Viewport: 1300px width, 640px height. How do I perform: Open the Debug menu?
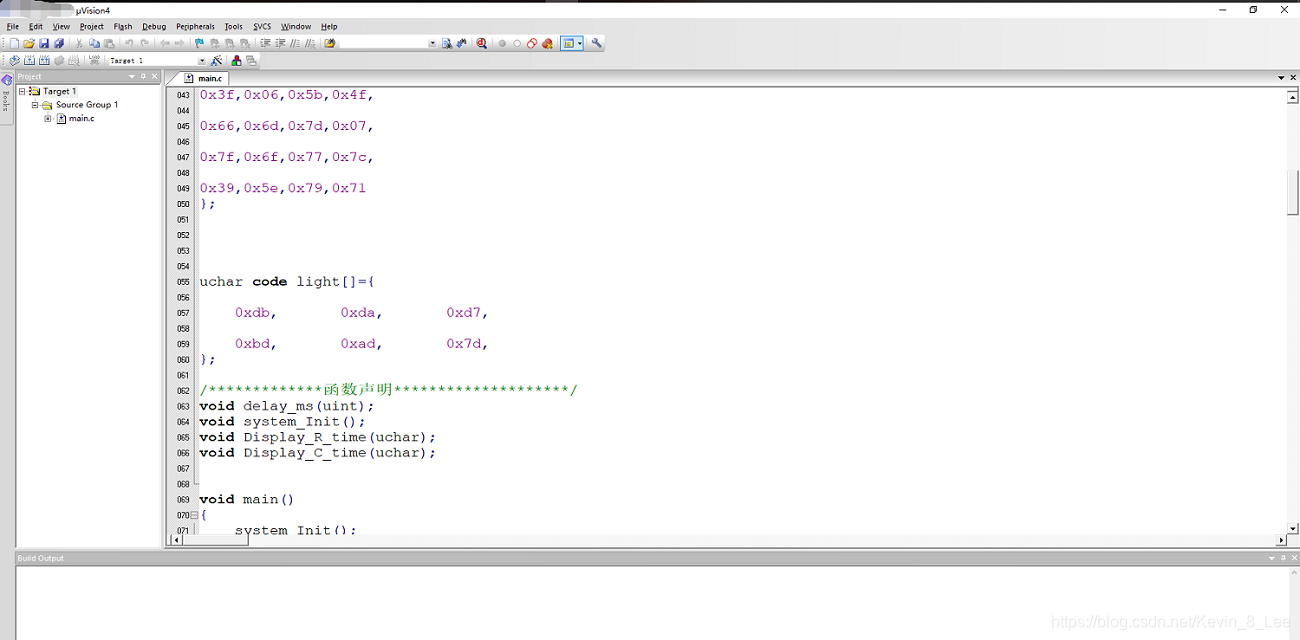(x=154, y=27)
